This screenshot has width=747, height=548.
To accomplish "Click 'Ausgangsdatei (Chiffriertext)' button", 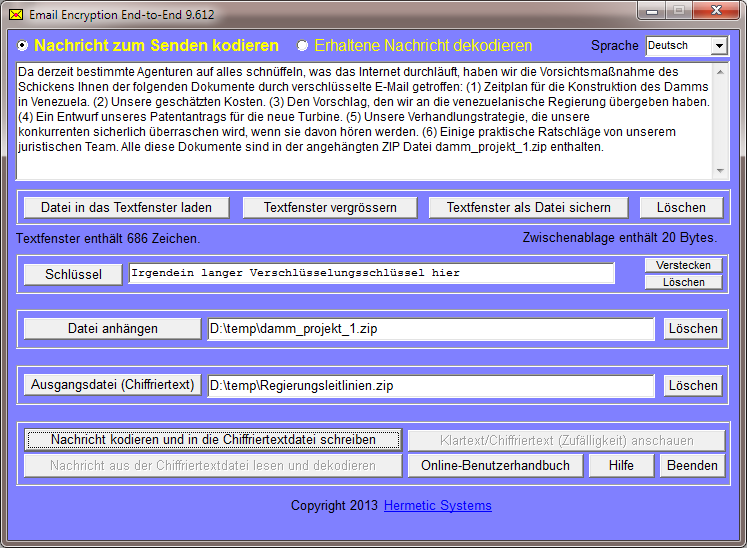I will [x=112, y=385].
